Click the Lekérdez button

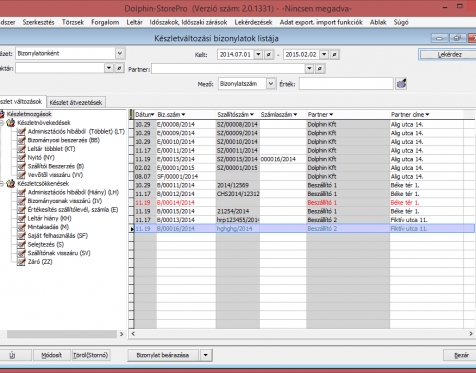448,55
